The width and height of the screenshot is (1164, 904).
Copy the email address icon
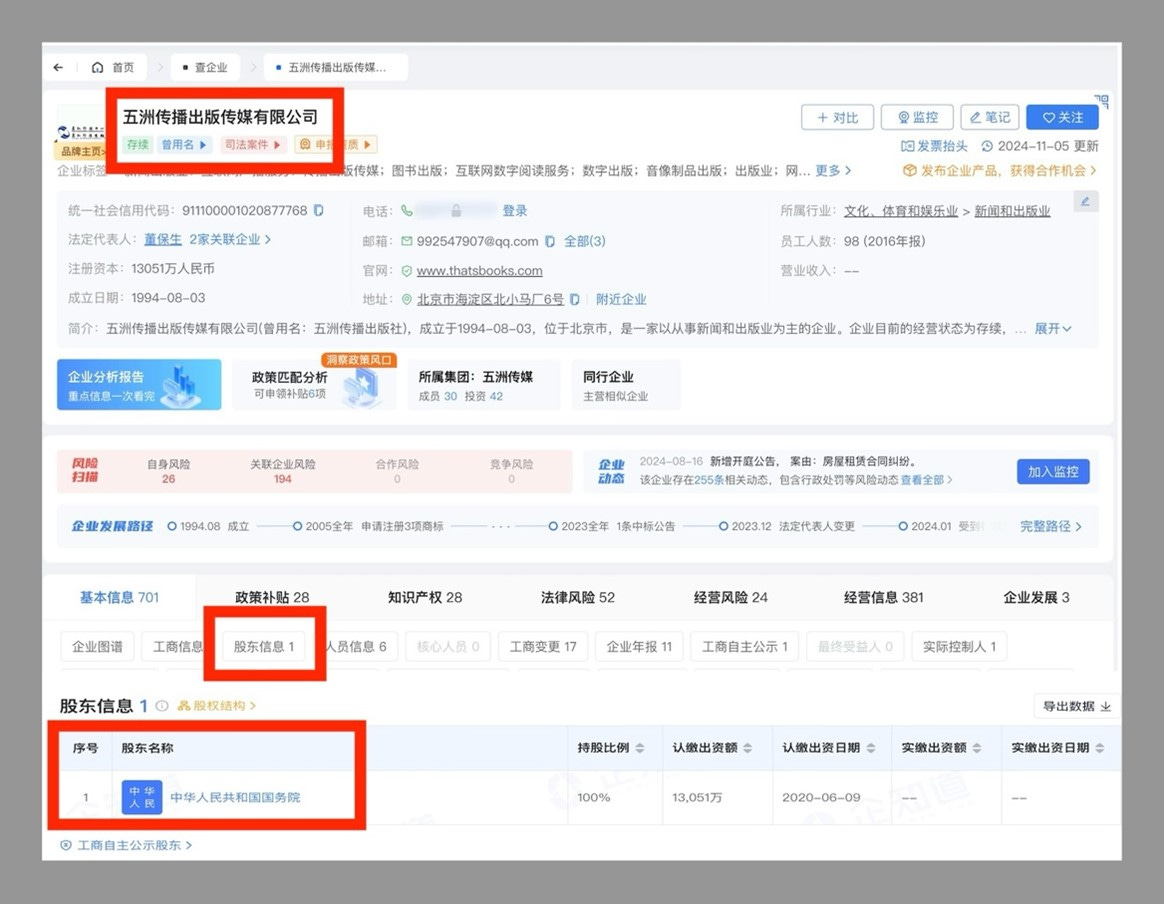click(x=550, y=241)
